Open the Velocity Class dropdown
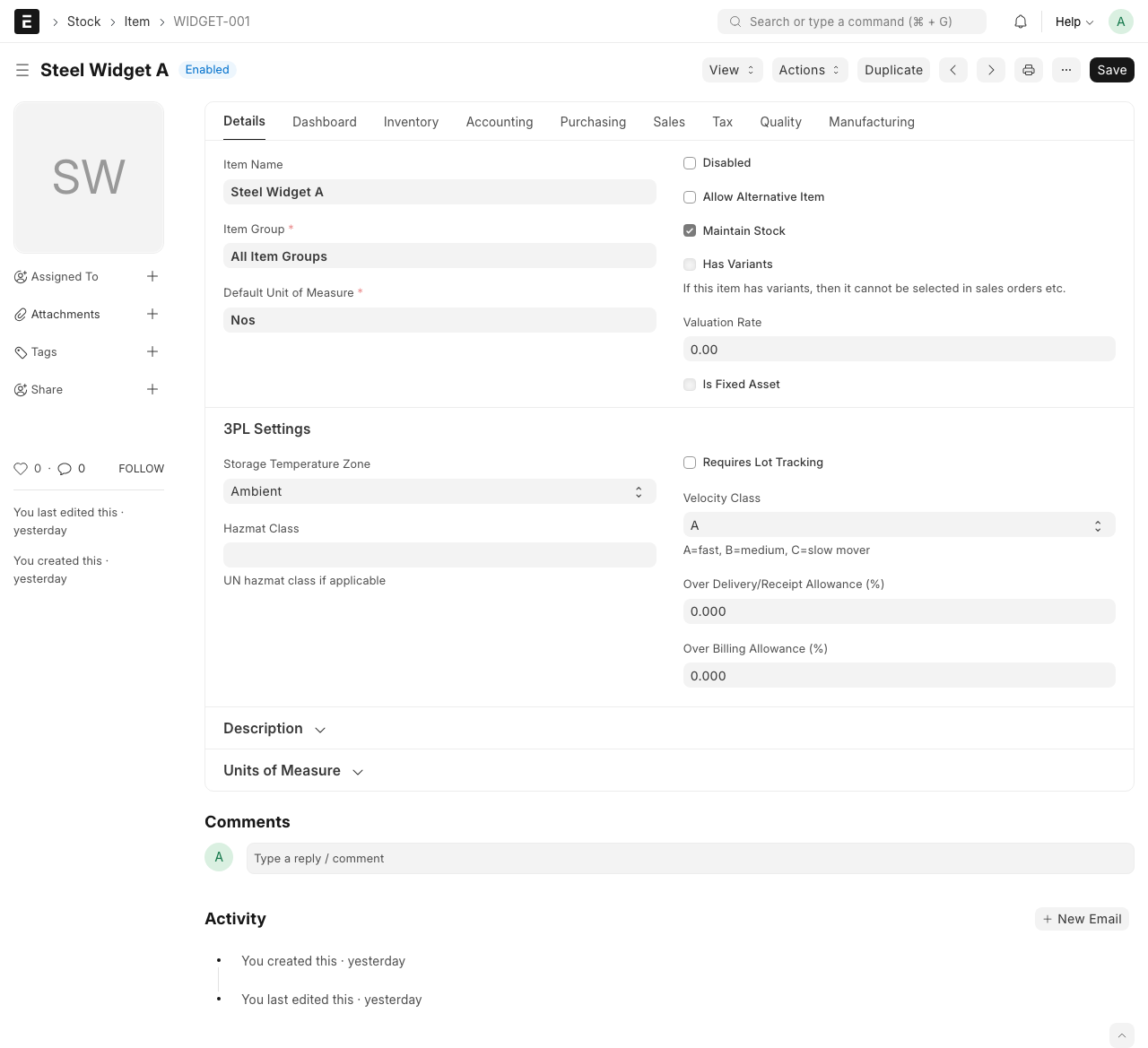This screenshot has width=1148, height=1048. click(899, 525)
